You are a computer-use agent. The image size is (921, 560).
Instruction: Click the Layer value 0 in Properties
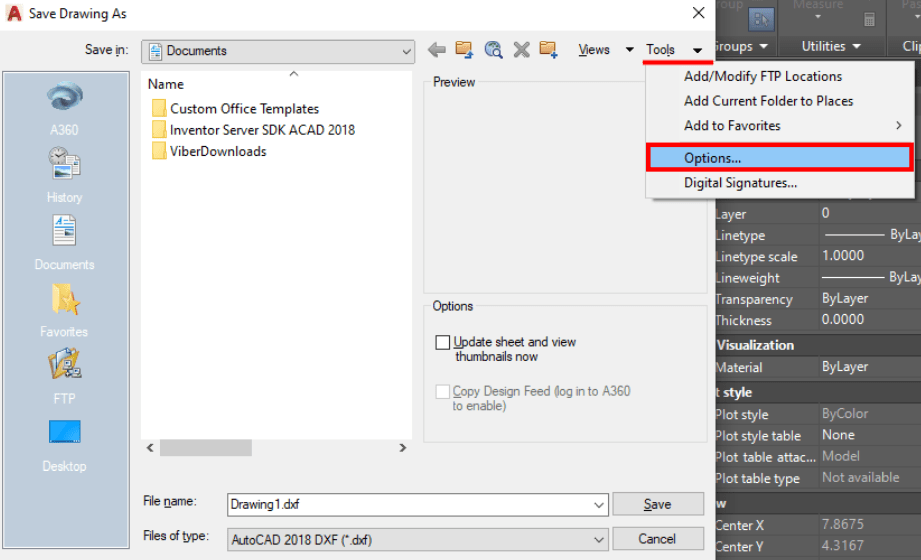tap(825, 213)
